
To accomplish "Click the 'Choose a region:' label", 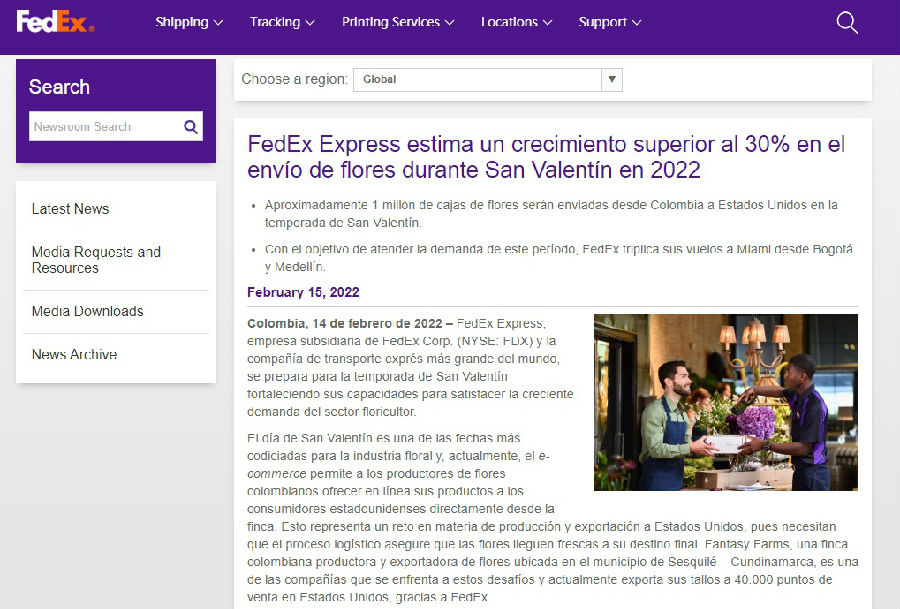I will pos(294,79).
